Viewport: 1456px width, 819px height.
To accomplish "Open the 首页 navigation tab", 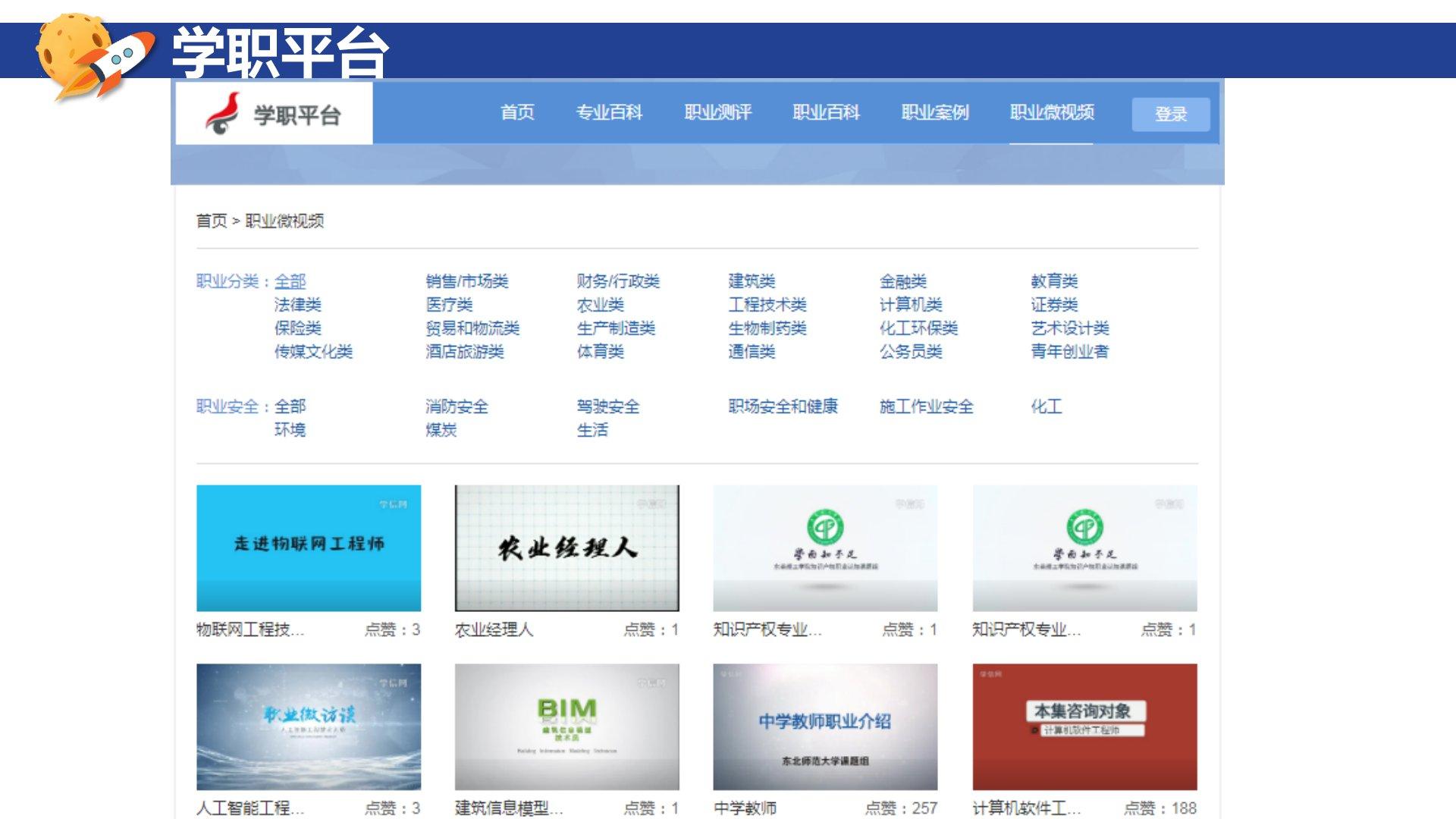I will click(517, 113).
